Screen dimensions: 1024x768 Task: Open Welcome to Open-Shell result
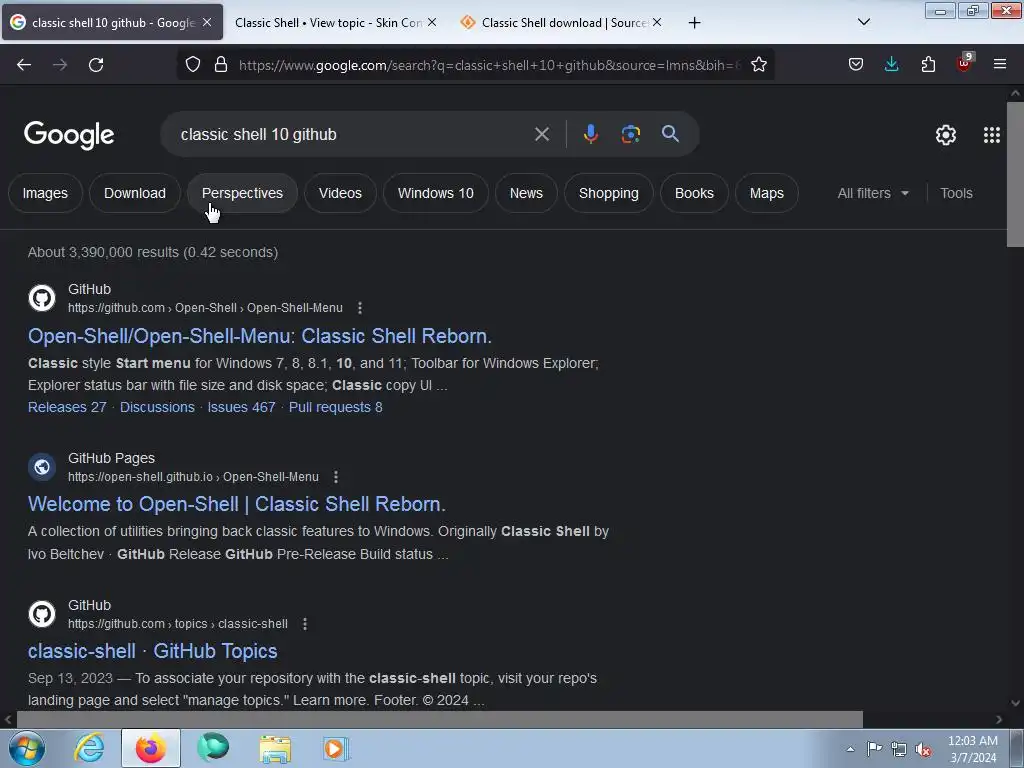[x=236, y=504]
